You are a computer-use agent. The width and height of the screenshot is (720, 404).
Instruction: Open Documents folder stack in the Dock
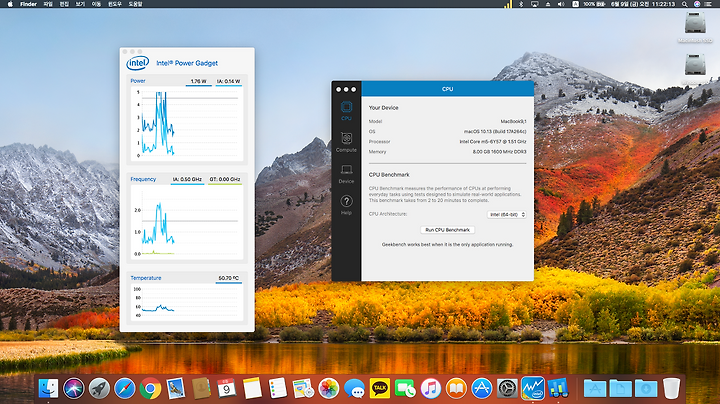[x=620, y=388]
